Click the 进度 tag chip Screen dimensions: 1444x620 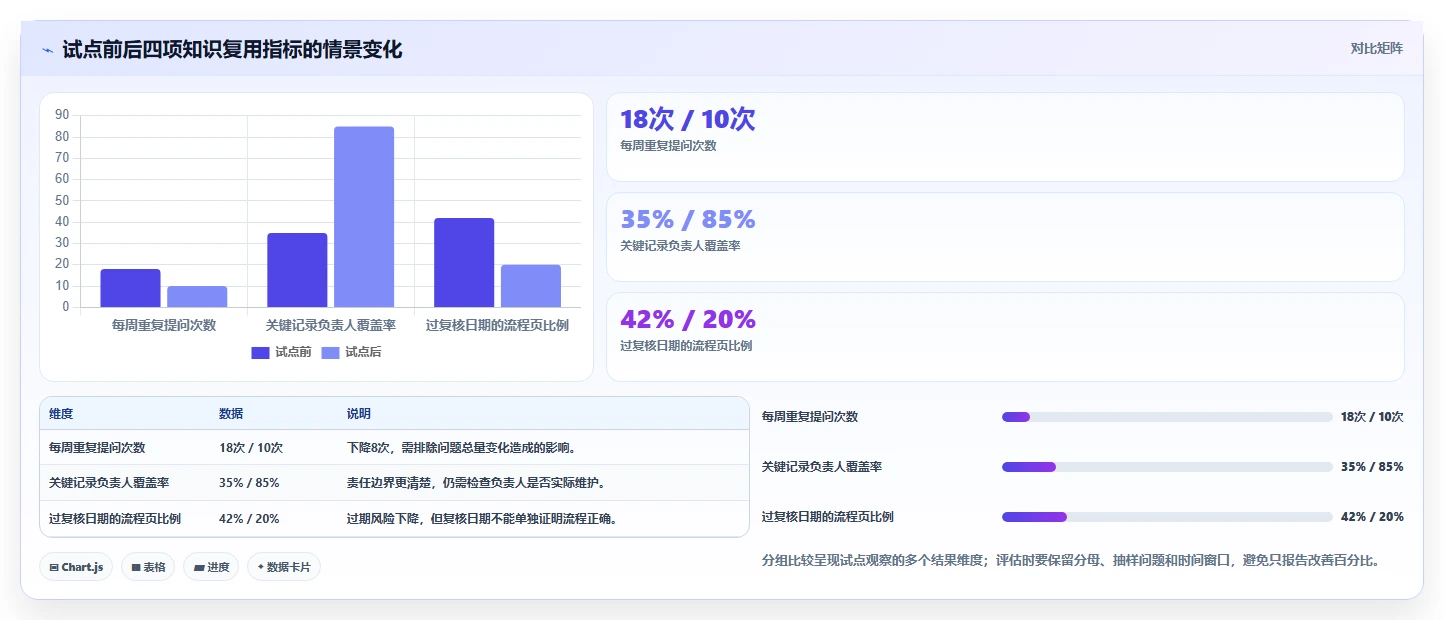click(211, 567)
